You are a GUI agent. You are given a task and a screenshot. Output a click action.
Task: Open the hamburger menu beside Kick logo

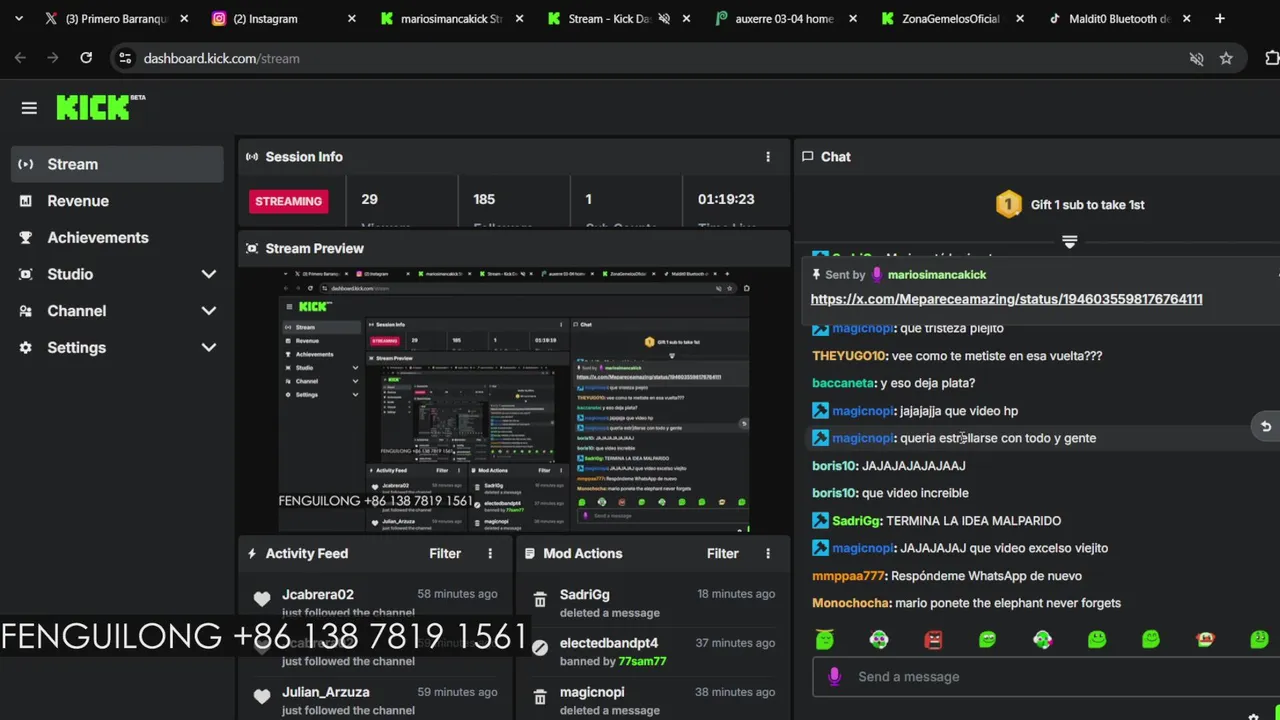tap(29, 108)
